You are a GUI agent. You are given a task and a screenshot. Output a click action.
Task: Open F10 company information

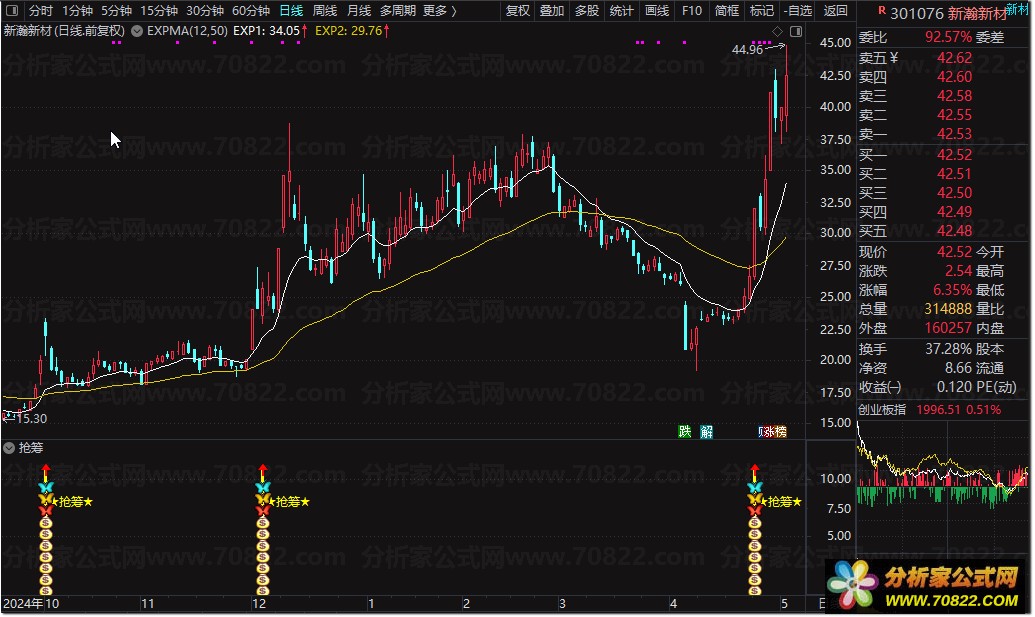[692, 11]
